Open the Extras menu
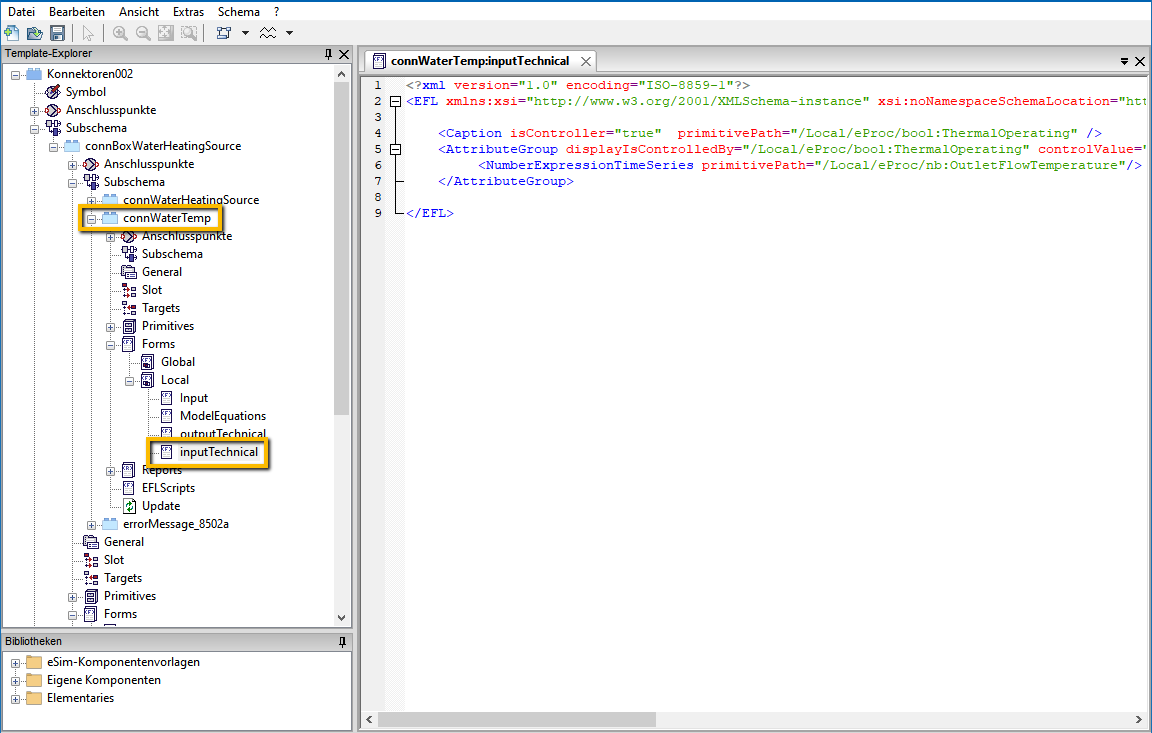Image resolution: width=1152 pixels, height=733 pixels. tap(189, 12)
